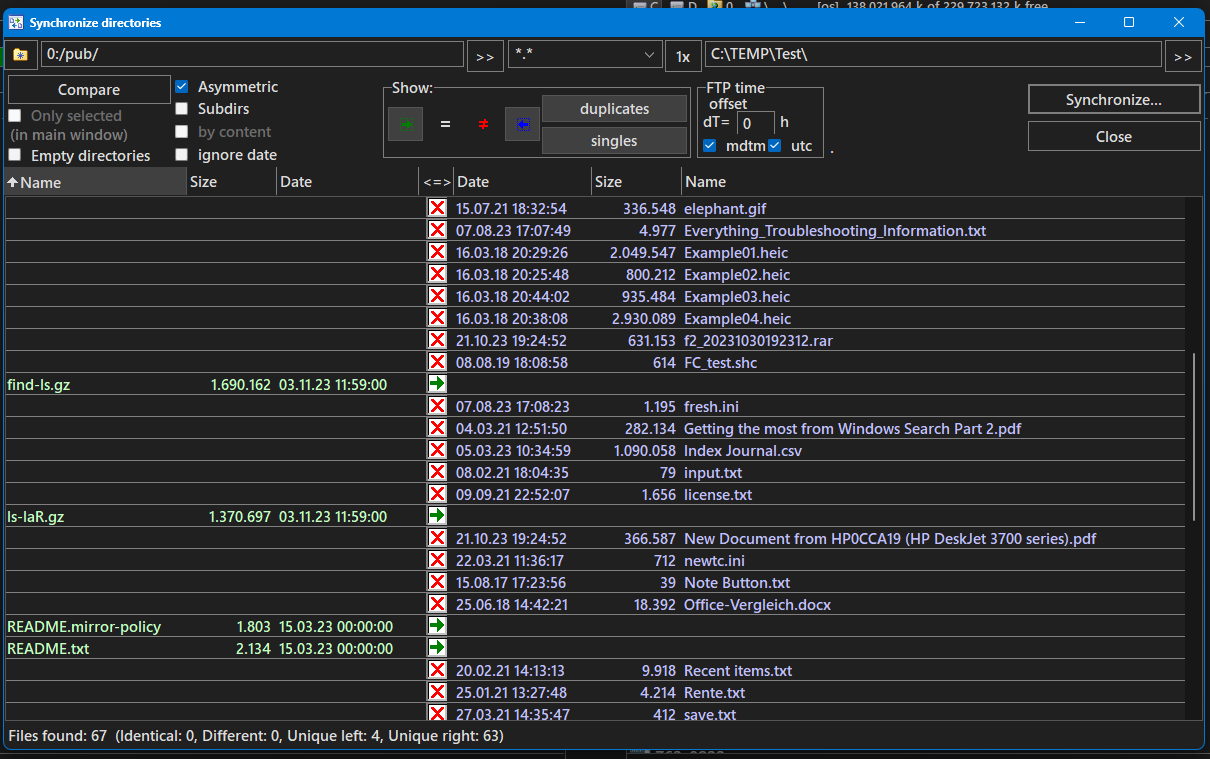Toggle the red not-equal files filter

[483, 124]
